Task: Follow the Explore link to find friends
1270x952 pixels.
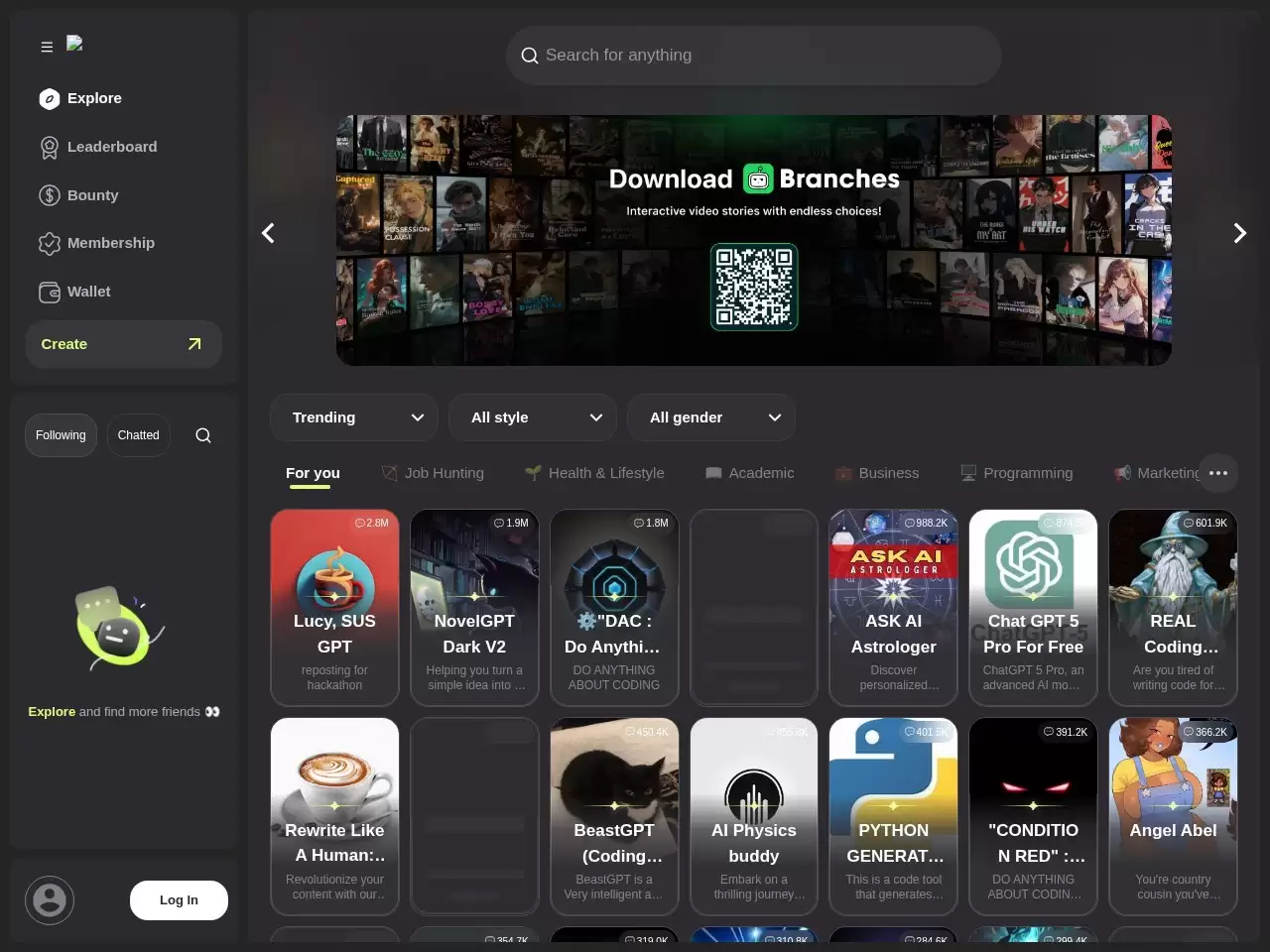Action: (52, 712)
